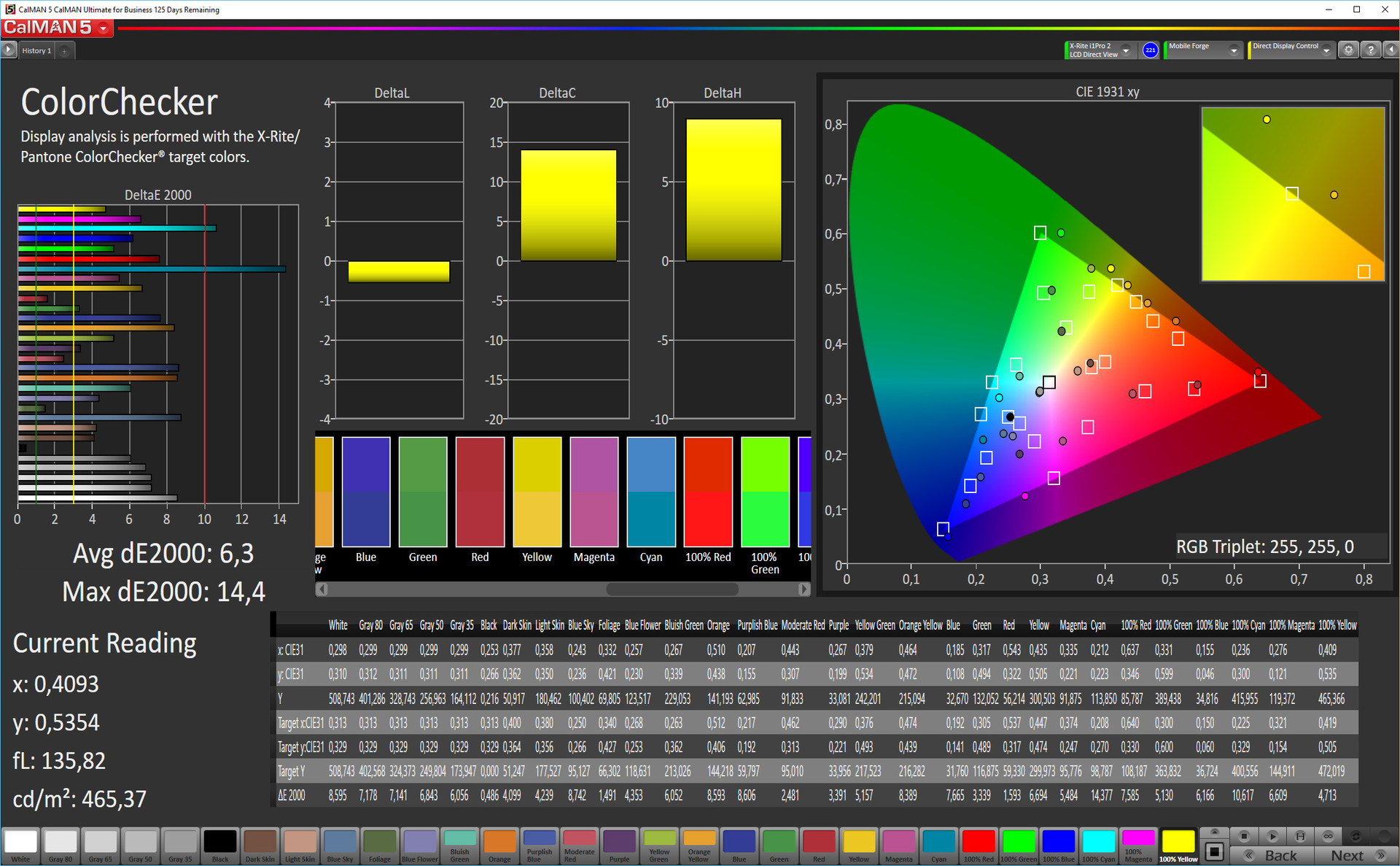
Task: Click the continuous read infinity icon
Action: tap(1328, 836)
